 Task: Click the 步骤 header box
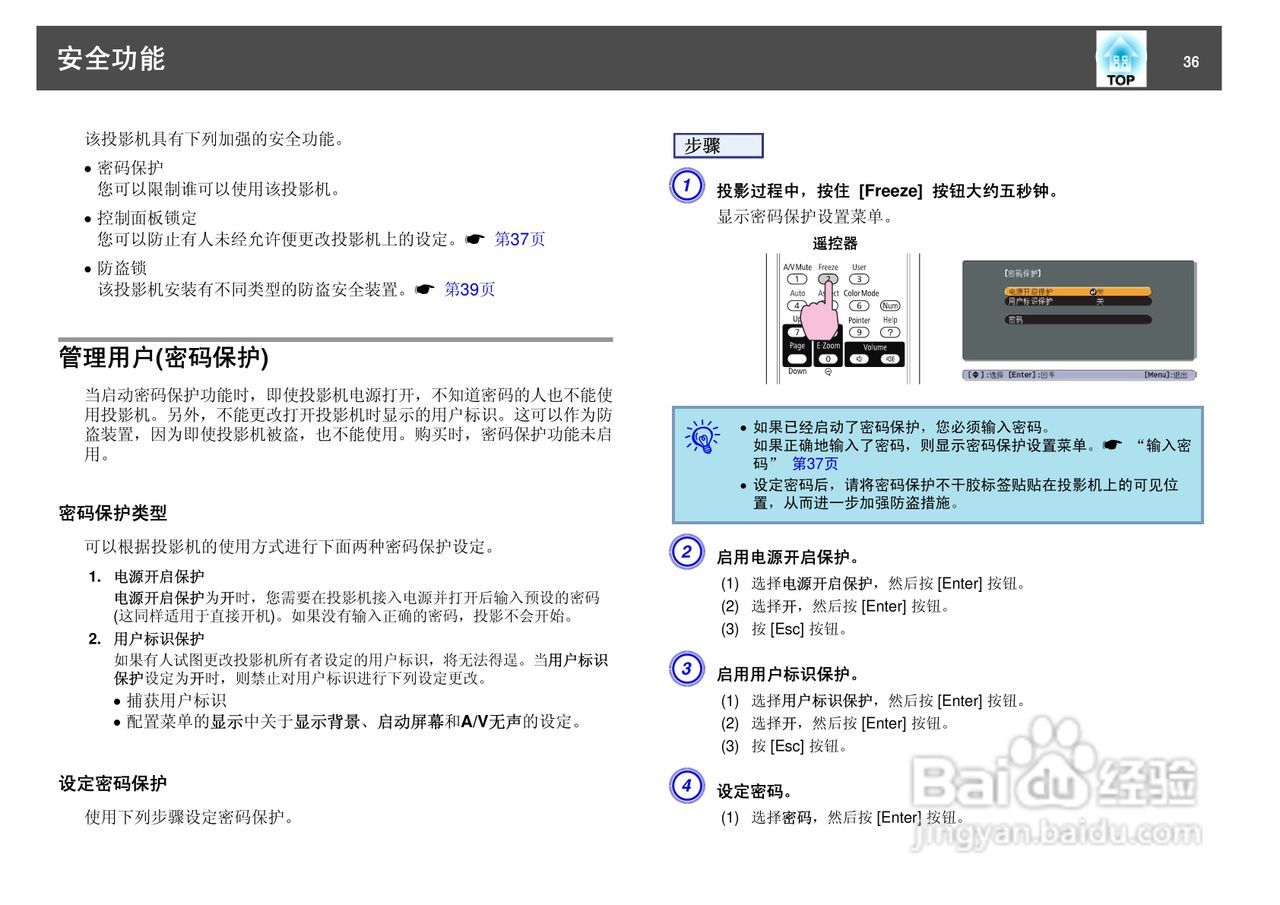point(716,145)
